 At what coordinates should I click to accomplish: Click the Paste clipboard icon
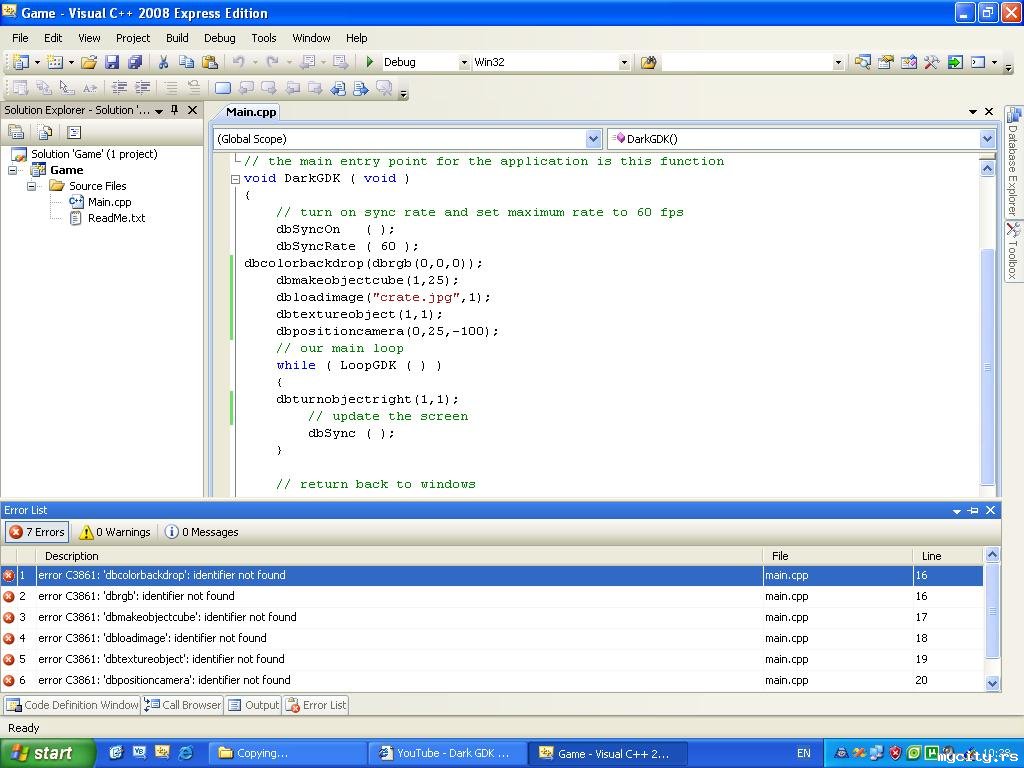coord(209,62)
